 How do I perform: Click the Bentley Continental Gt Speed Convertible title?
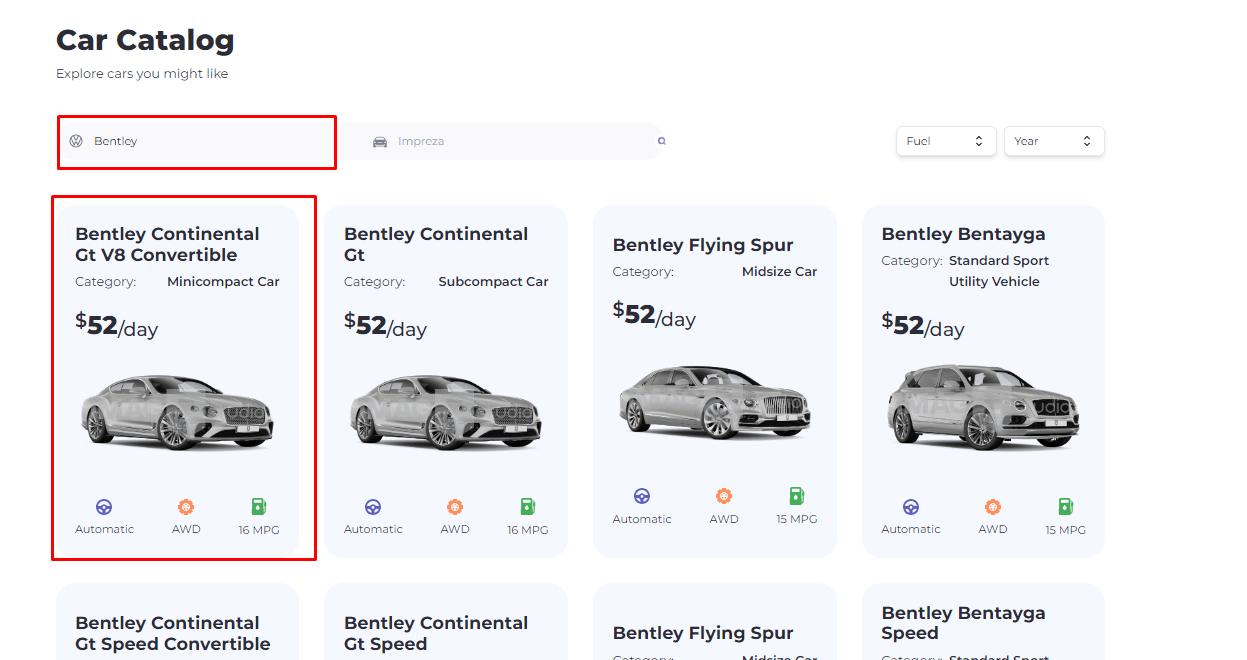173,633
